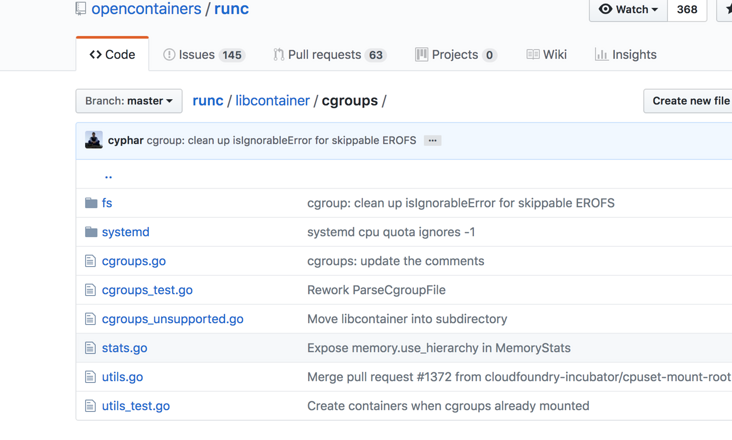Open the Wiki tab
The width and height of the screenshot is (732, 440).
coord(546,55)
